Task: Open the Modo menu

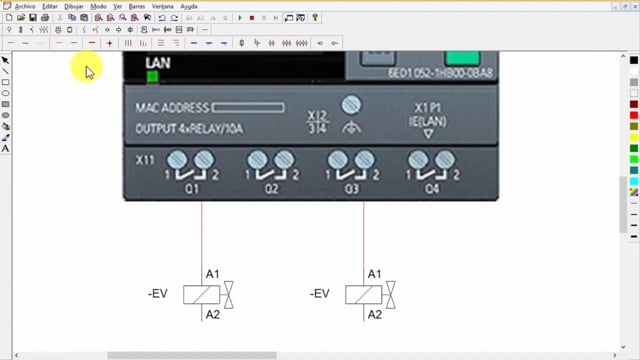Action: (98, 7)
